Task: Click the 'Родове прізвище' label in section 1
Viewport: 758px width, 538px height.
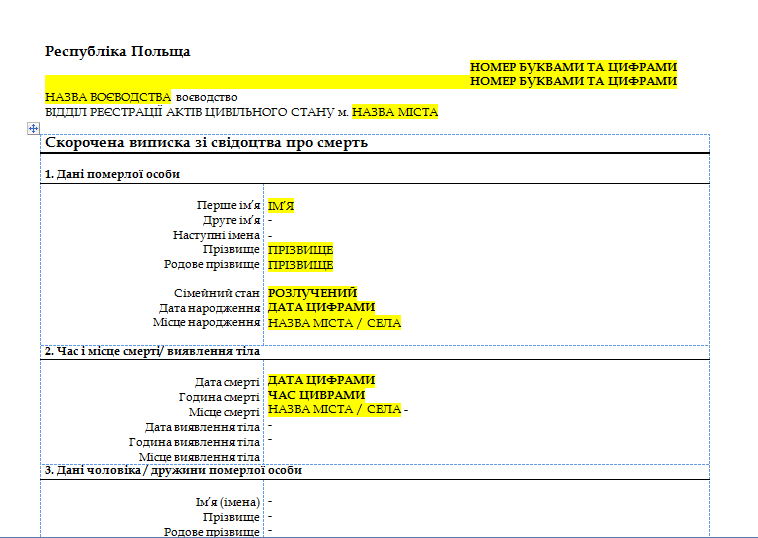Action: [x=212, y=264]
